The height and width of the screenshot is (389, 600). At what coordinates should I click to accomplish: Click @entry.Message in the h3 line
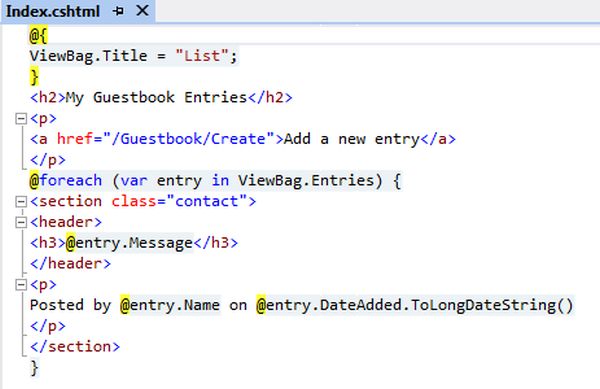click(x=130, y=243)
